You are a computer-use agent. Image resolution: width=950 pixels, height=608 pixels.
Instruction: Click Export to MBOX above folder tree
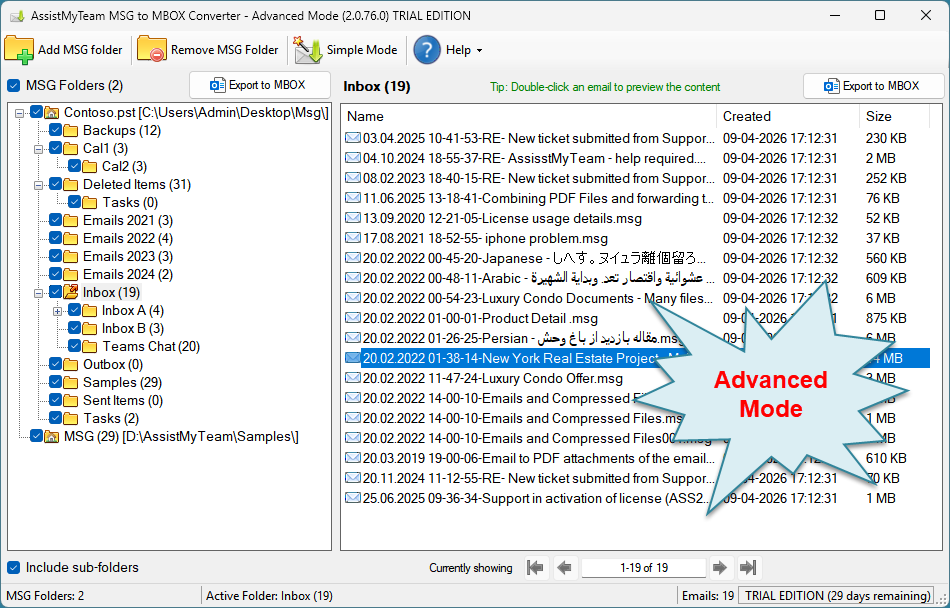click(260, 86)
